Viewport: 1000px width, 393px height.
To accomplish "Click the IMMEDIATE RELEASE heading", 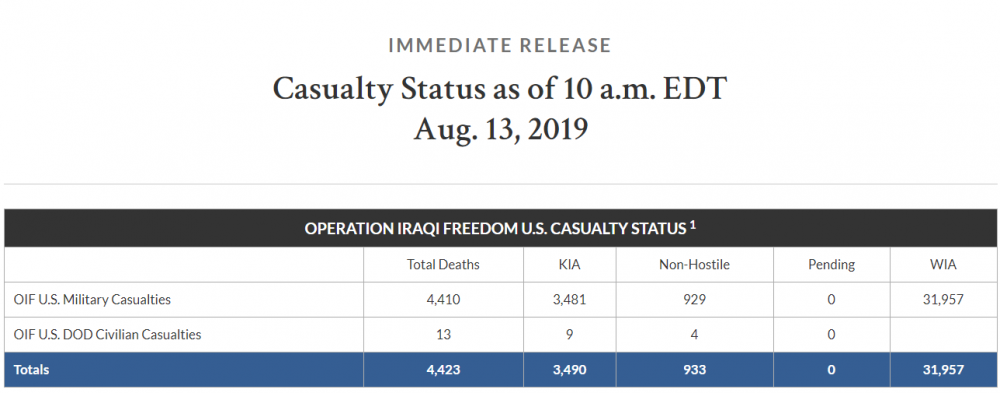I will point(499,45).
